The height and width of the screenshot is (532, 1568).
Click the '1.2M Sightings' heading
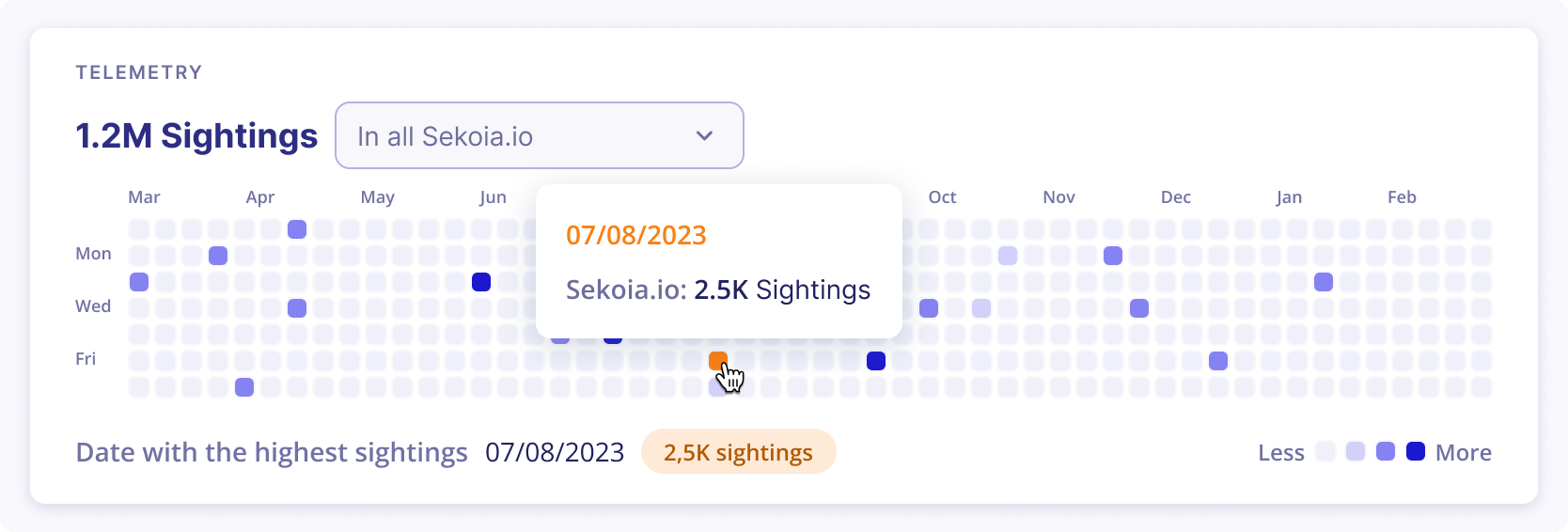[196, 136]
